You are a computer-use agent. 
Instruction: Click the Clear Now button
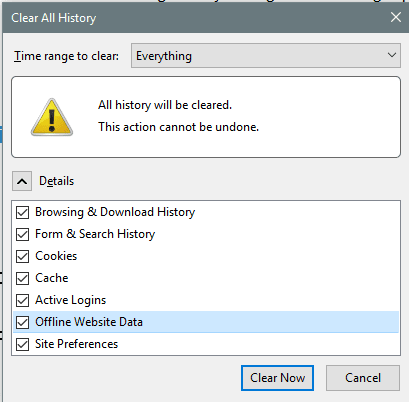click(x=277, y=378)
